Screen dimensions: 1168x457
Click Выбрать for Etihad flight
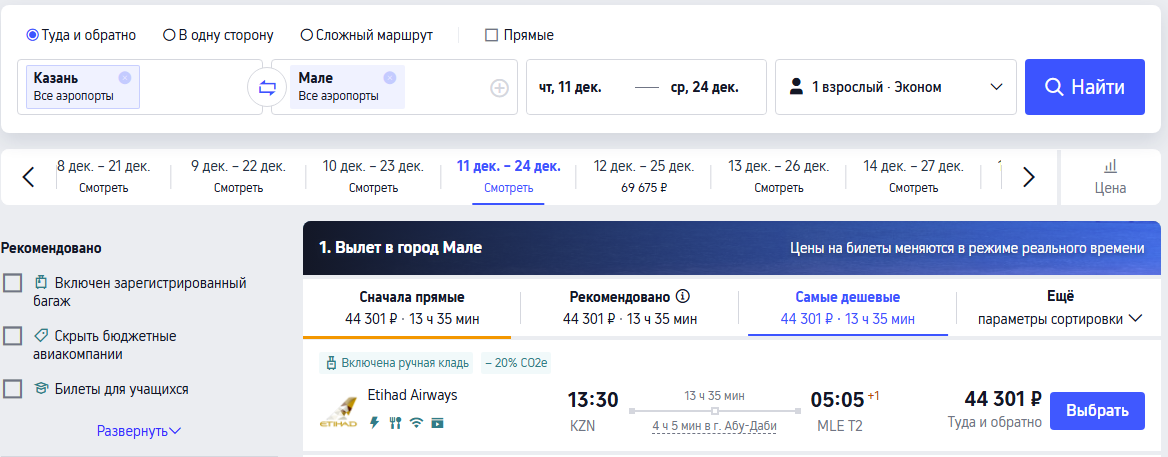tap(1097, 410)
